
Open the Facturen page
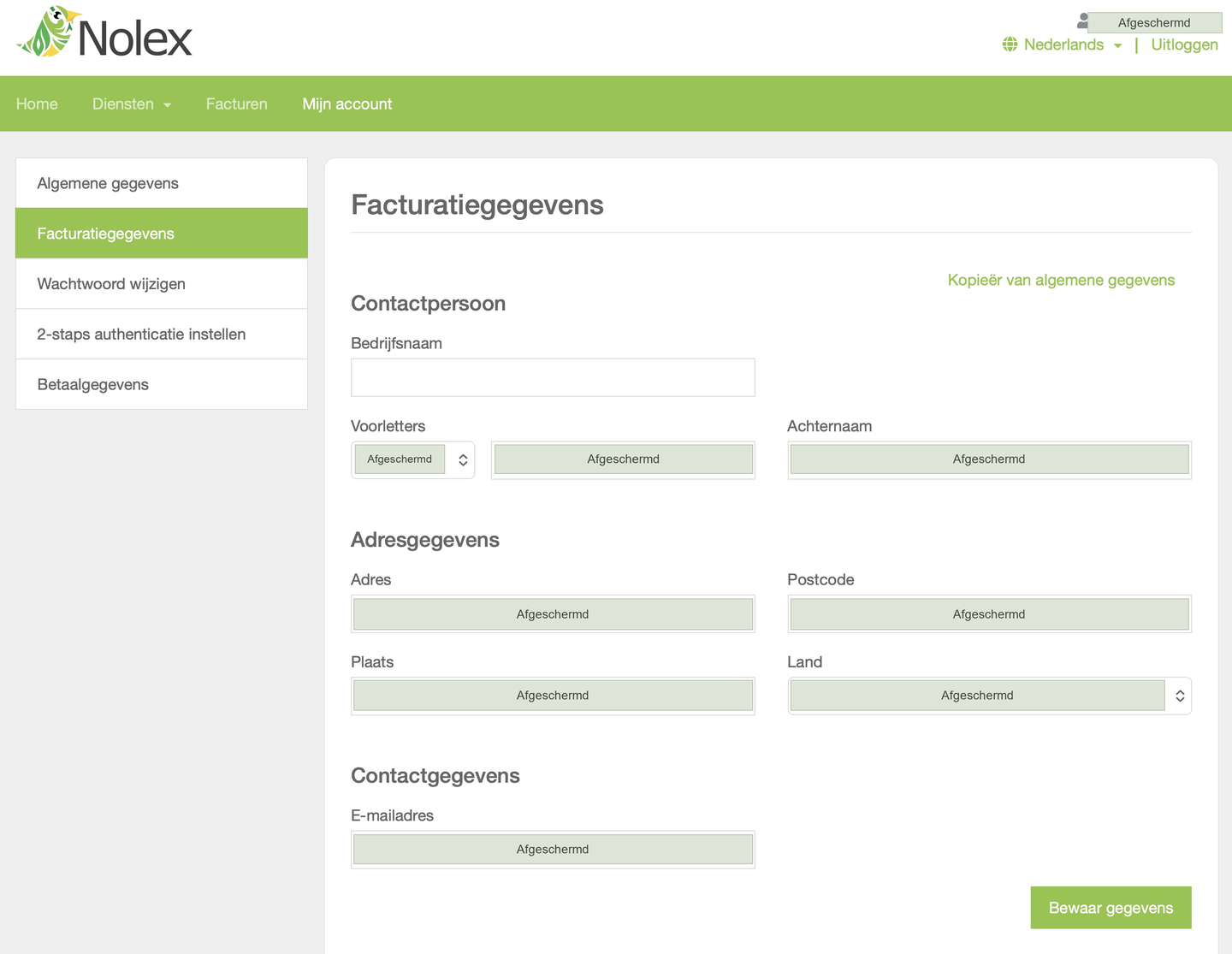(x=237, y=104)
